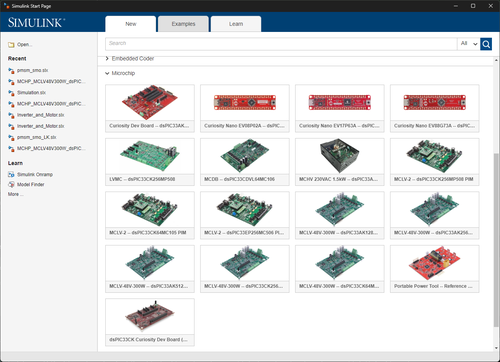Screen dimensions: 500x362
Task: Pick the MCHV 230VAC 1.5kW template
Action: [x=340, y=162]
